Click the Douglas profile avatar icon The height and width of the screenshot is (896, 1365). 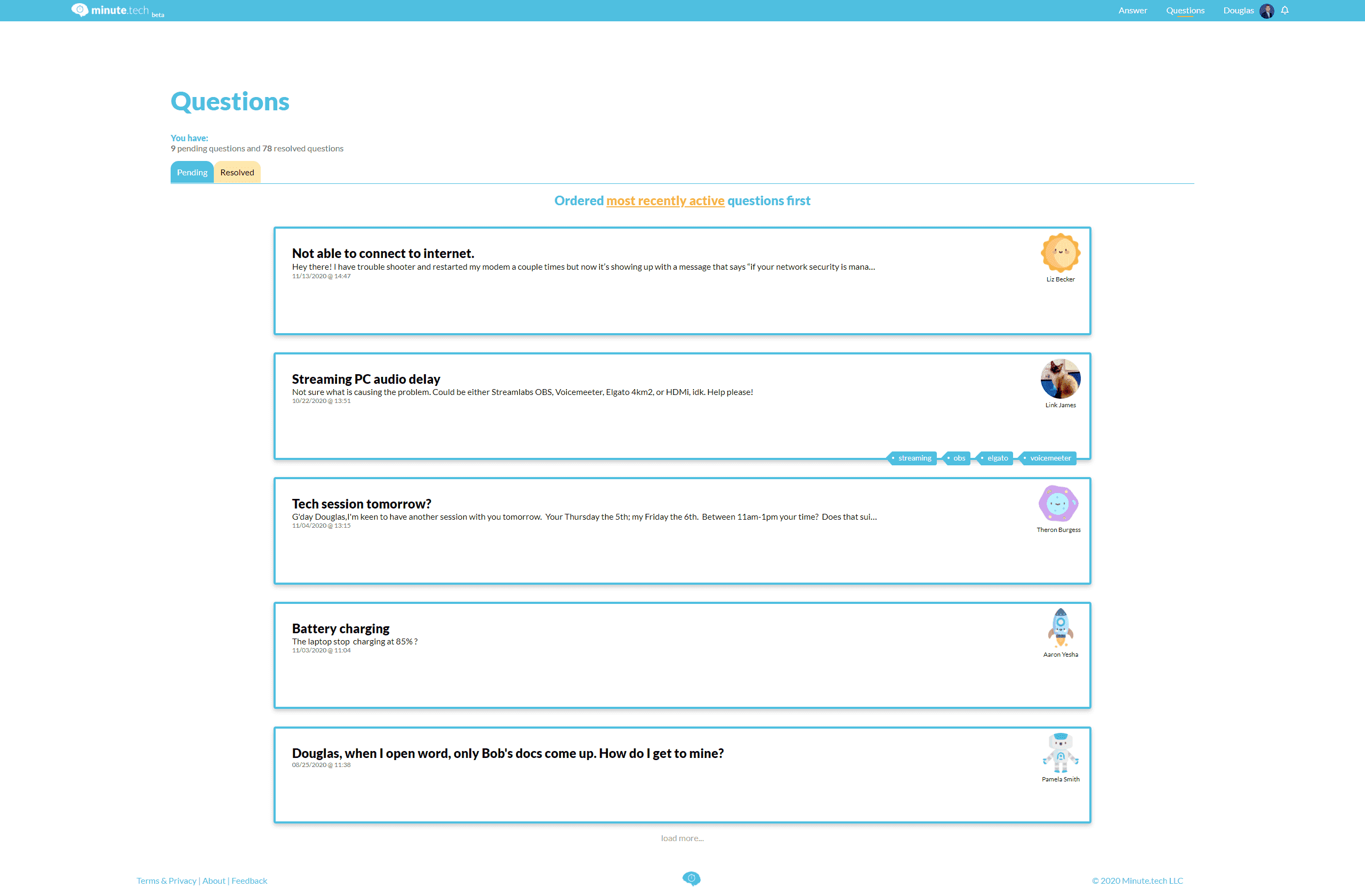[x=1268, y=10]
